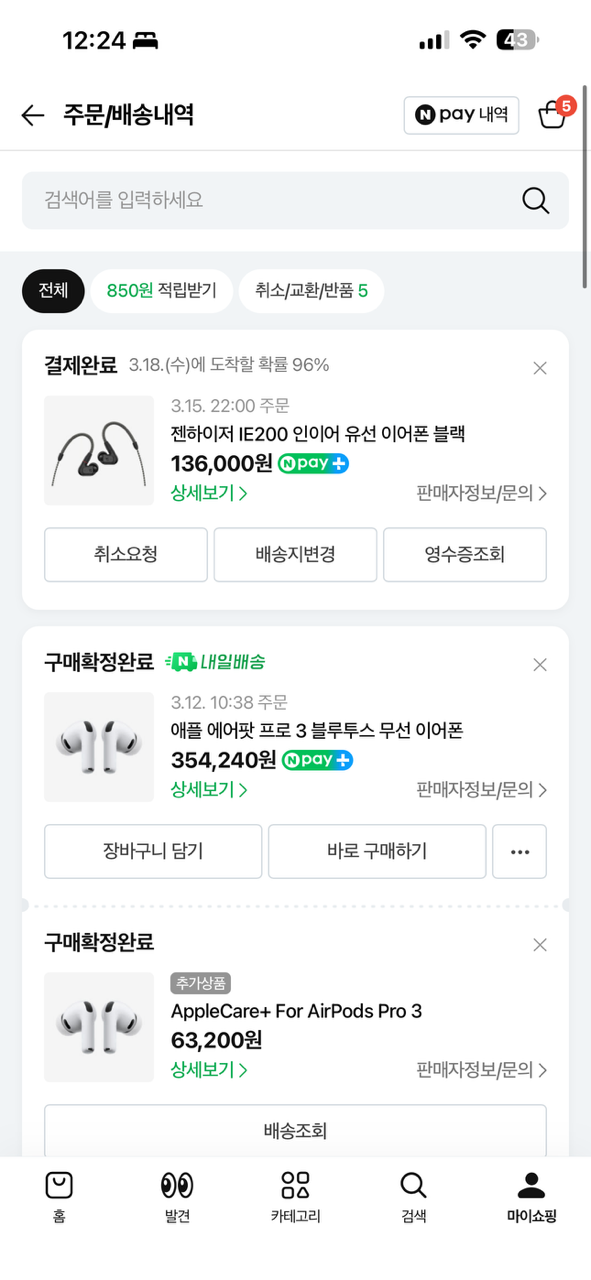Expand 상세보기 for AppleCare+ item
This screenshot has width=591, height=1280.
click(x=209, y=1070)
